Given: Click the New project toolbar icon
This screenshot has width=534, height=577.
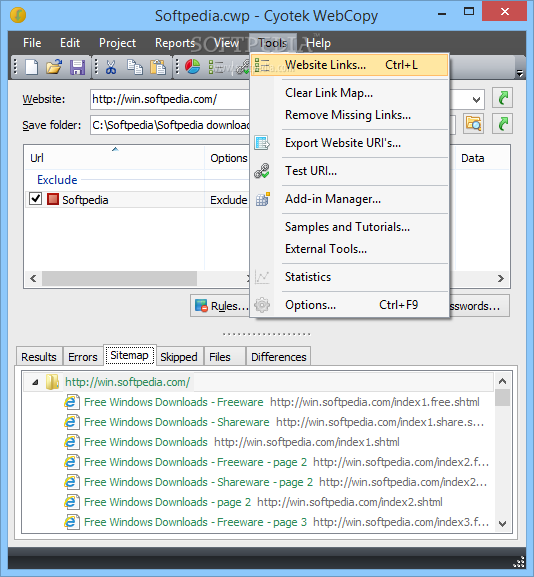Looking at the screenshot, I should coord(32,67).
